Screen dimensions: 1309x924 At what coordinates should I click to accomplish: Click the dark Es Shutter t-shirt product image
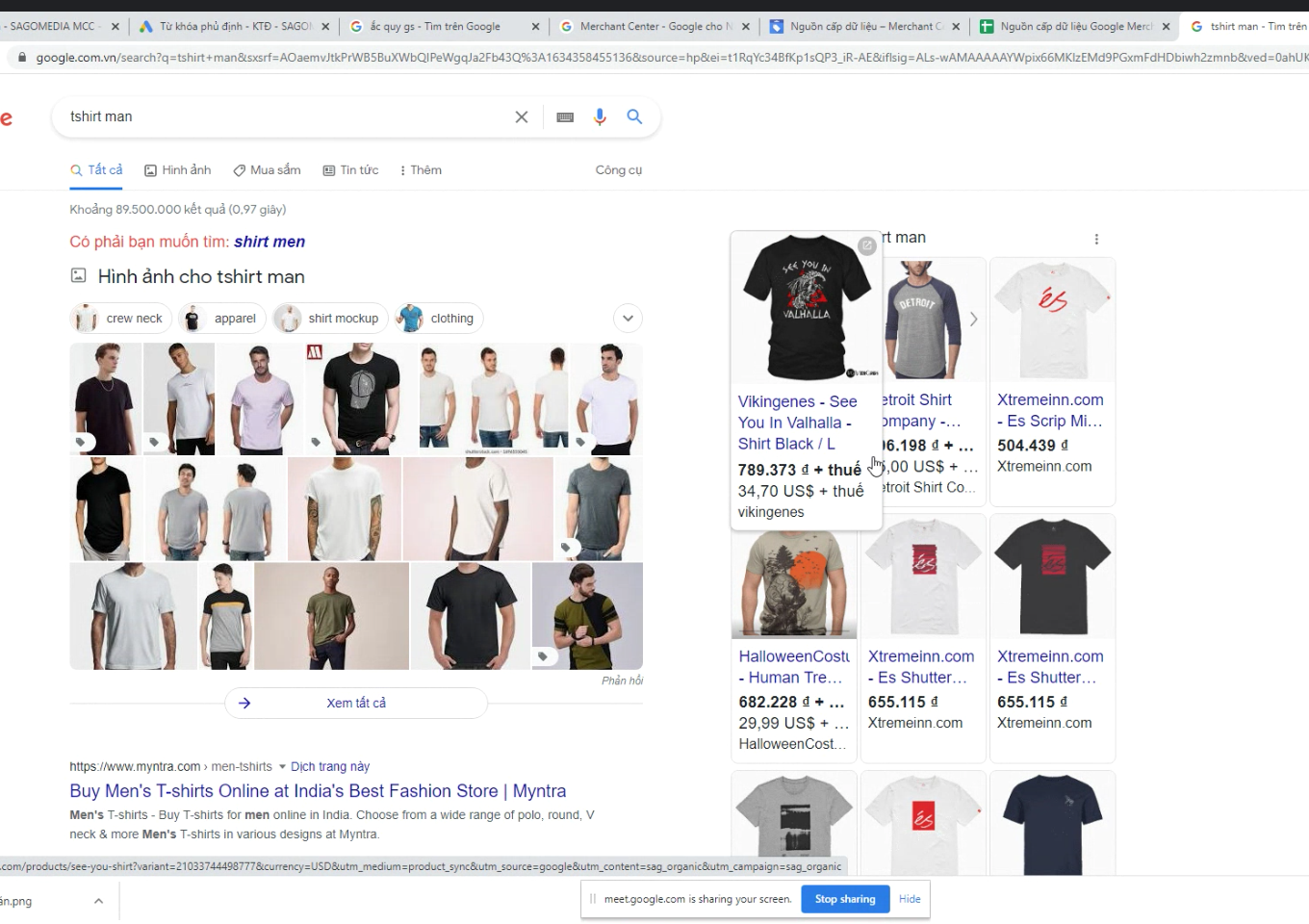[x=1052, y=577]
